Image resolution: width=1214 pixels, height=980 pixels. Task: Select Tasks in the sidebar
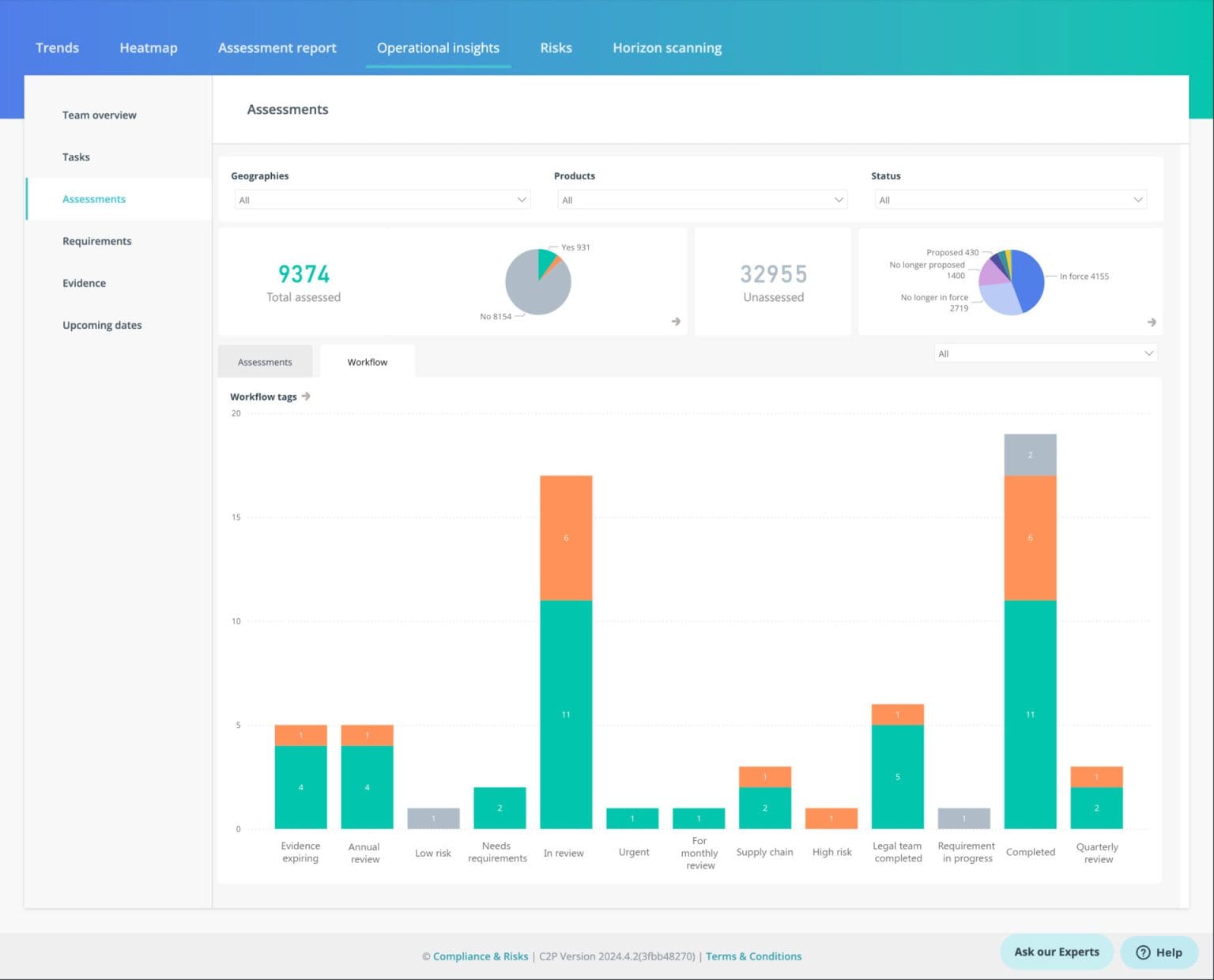pos(76,156)
